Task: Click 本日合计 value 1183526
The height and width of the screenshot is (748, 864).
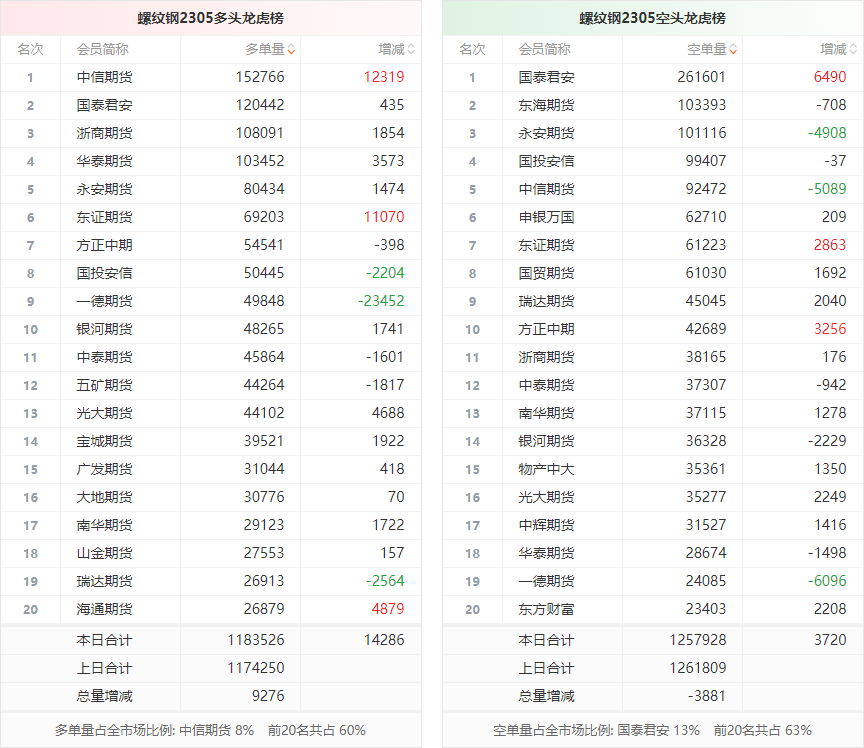Action: pos(254,640)
